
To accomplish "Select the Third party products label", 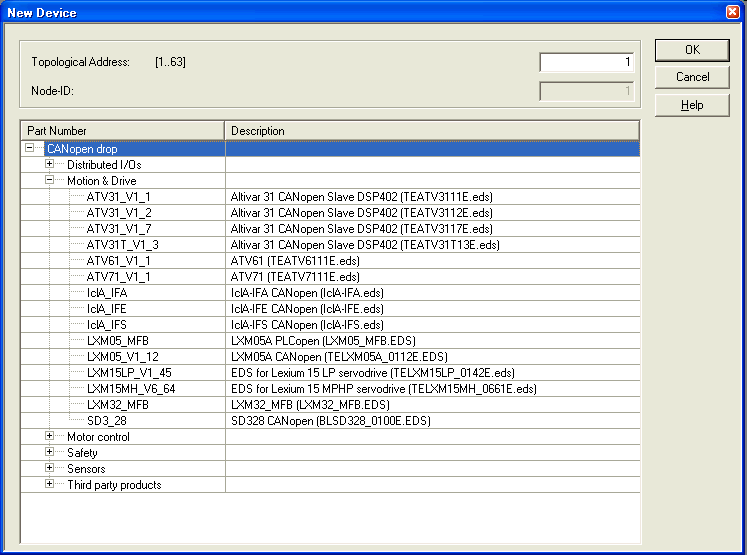I will tap(114, 485).
